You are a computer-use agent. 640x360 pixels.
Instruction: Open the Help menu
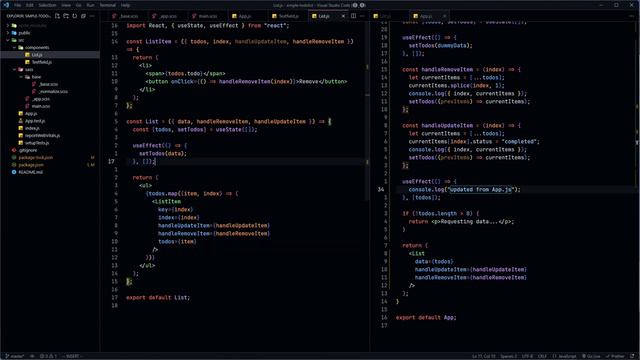point(125,5)
